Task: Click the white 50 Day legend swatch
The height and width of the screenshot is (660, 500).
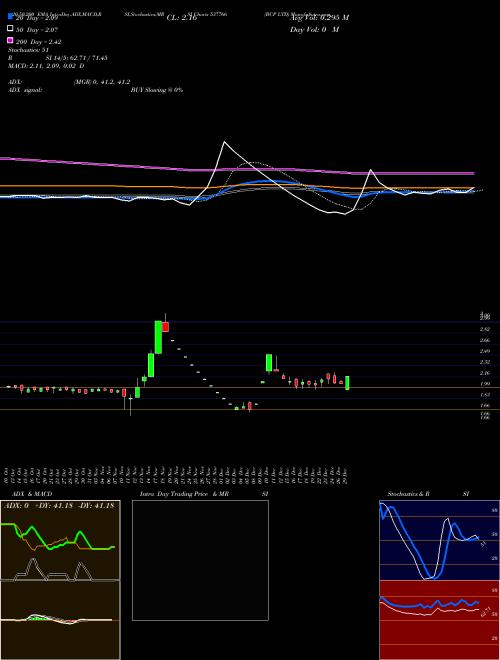Action: pyautogui.click(x=10, y=28)
